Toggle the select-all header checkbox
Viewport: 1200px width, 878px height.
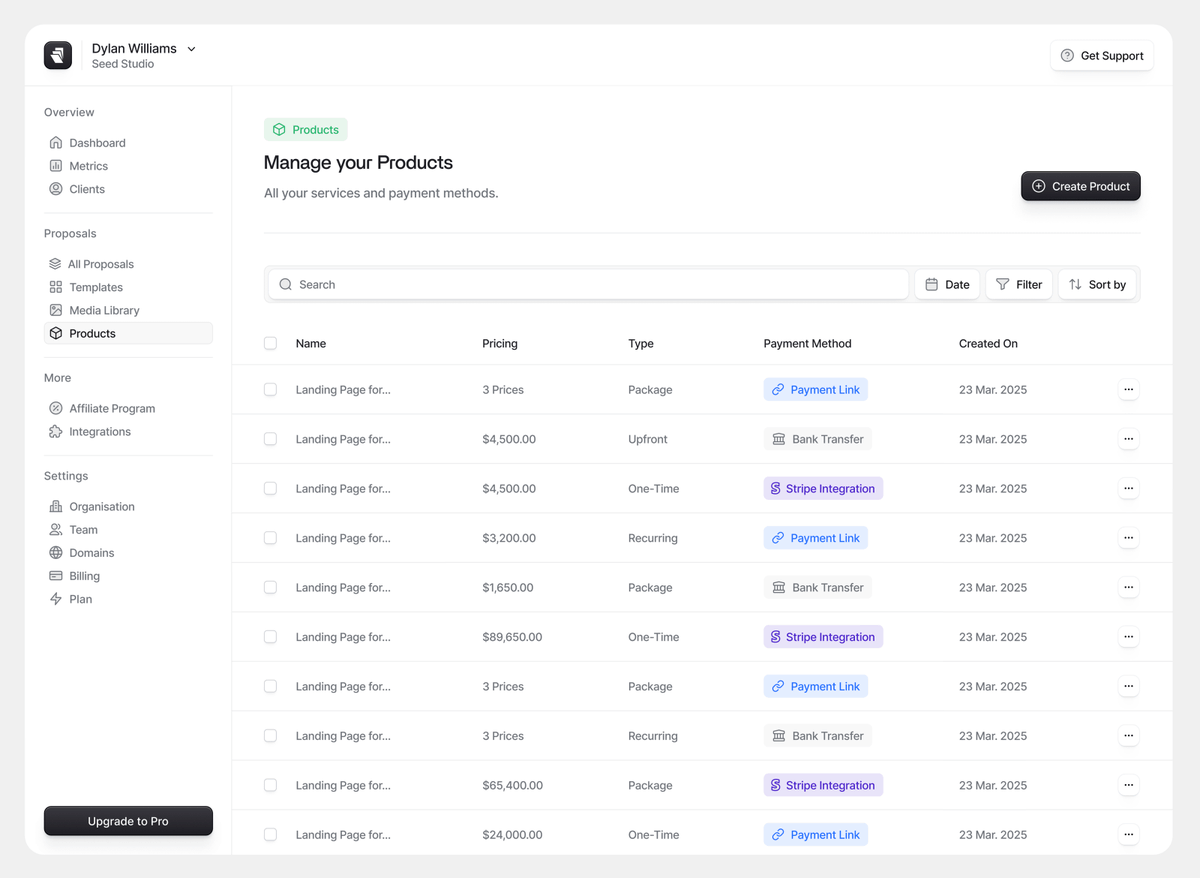(270, 343)
